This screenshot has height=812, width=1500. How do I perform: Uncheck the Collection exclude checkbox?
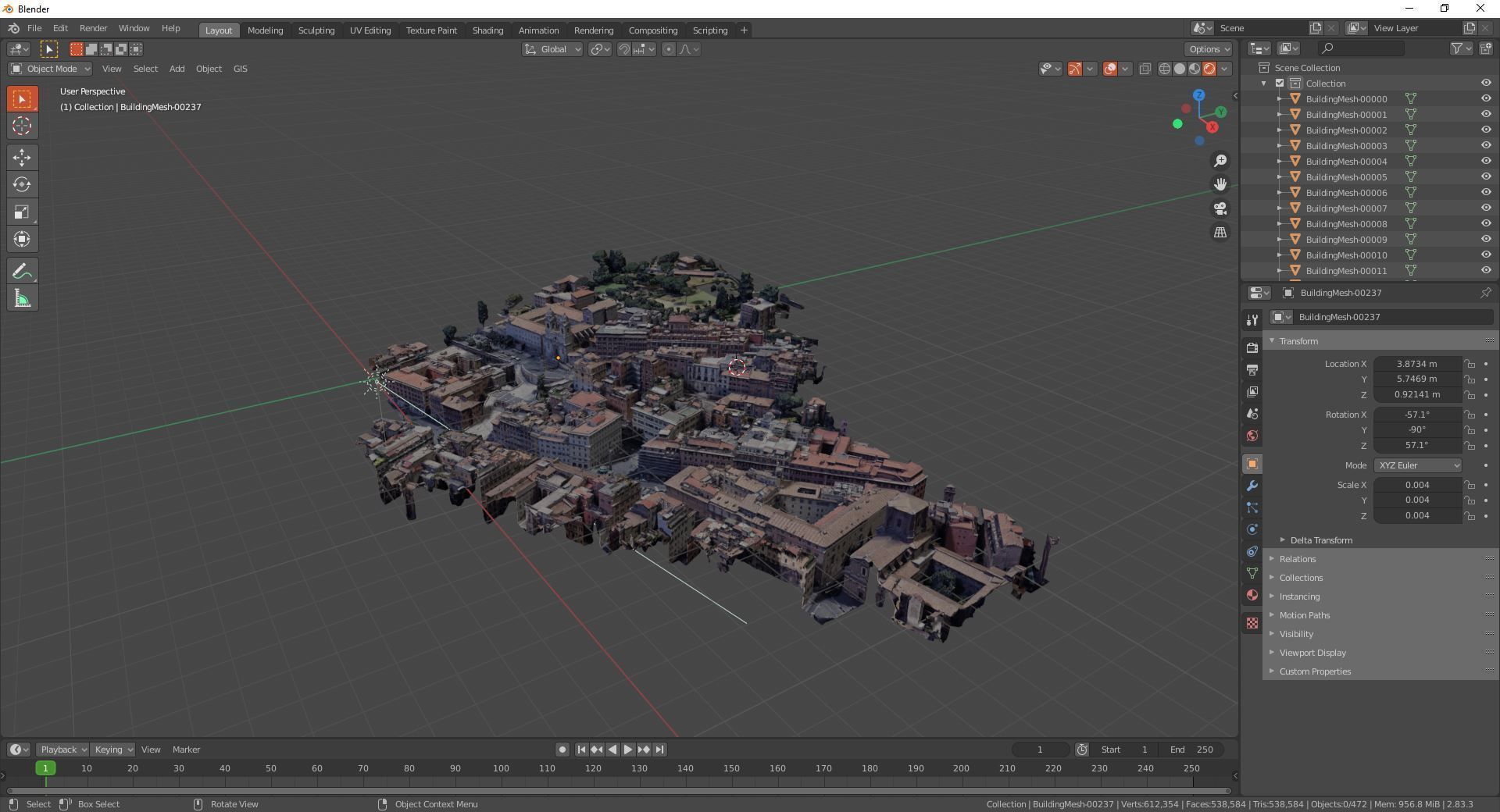[x=1280, y=84]
